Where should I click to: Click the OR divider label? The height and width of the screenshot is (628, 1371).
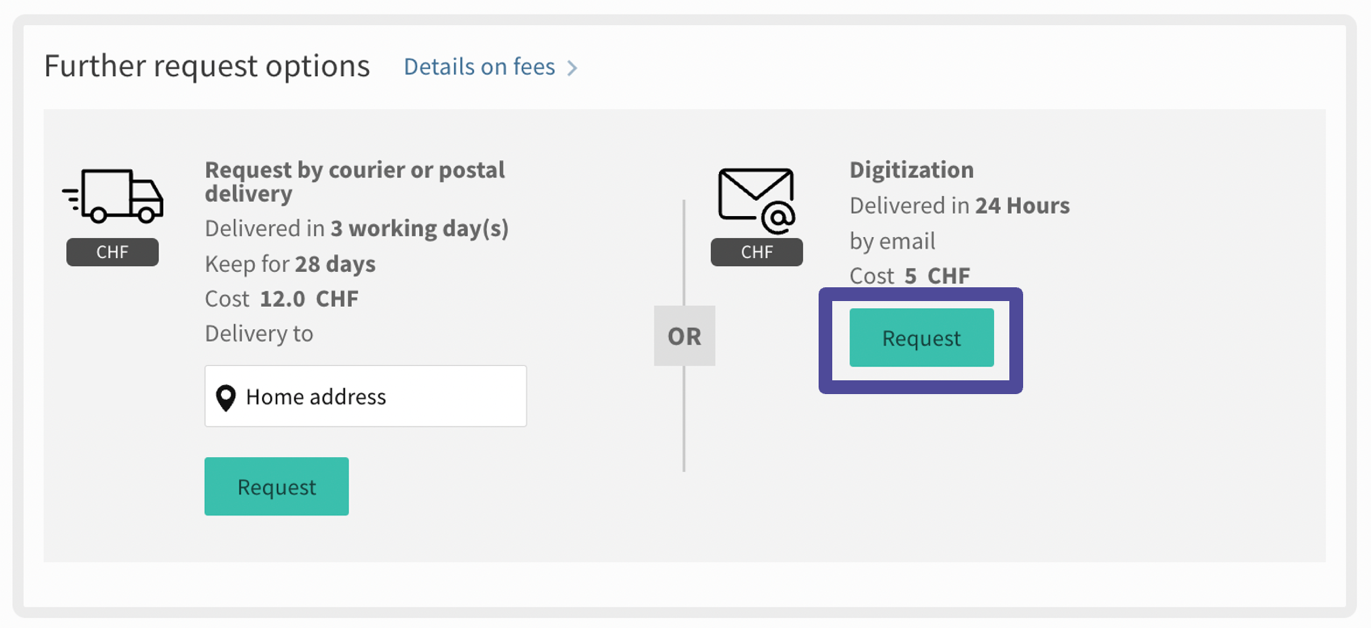point(684,336)
